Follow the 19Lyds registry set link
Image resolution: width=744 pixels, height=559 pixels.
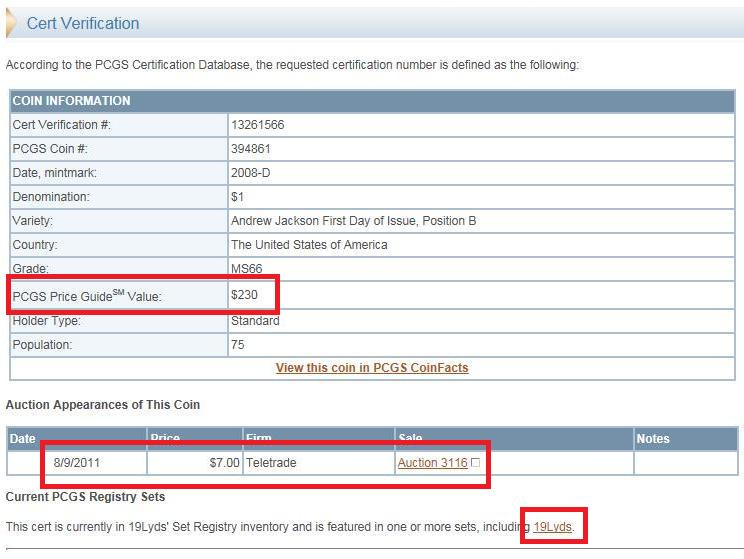click(553, 526)
